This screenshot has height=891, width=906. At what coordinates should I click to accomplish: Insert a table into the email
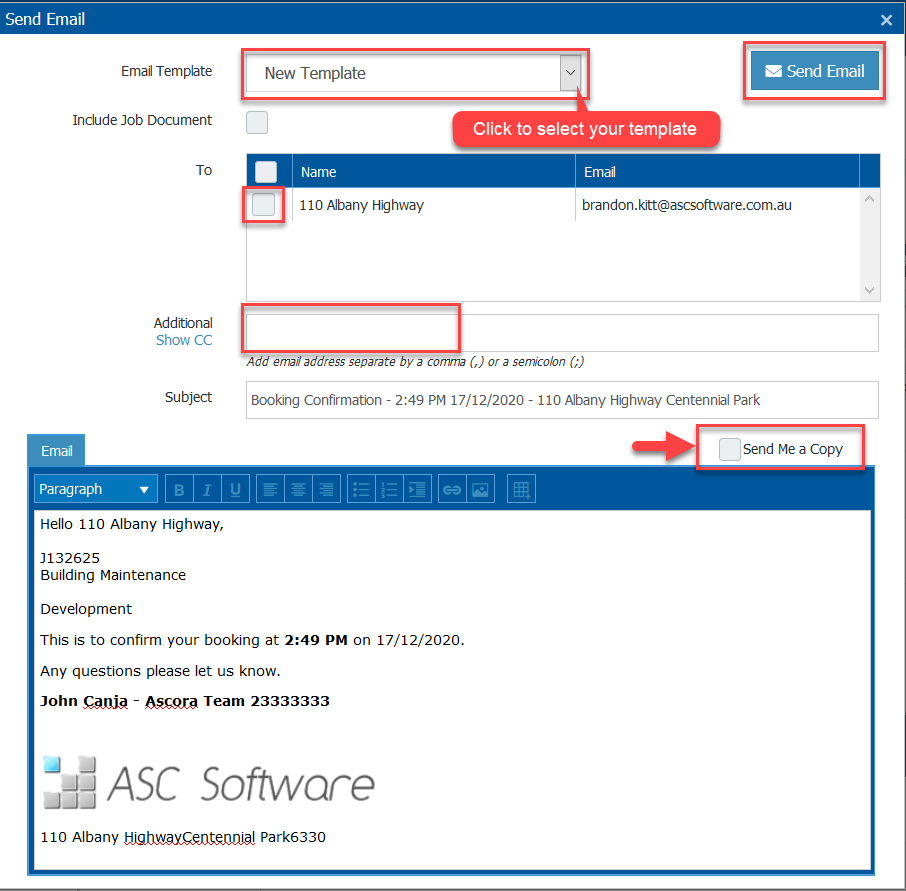click(x=521, y=490)
